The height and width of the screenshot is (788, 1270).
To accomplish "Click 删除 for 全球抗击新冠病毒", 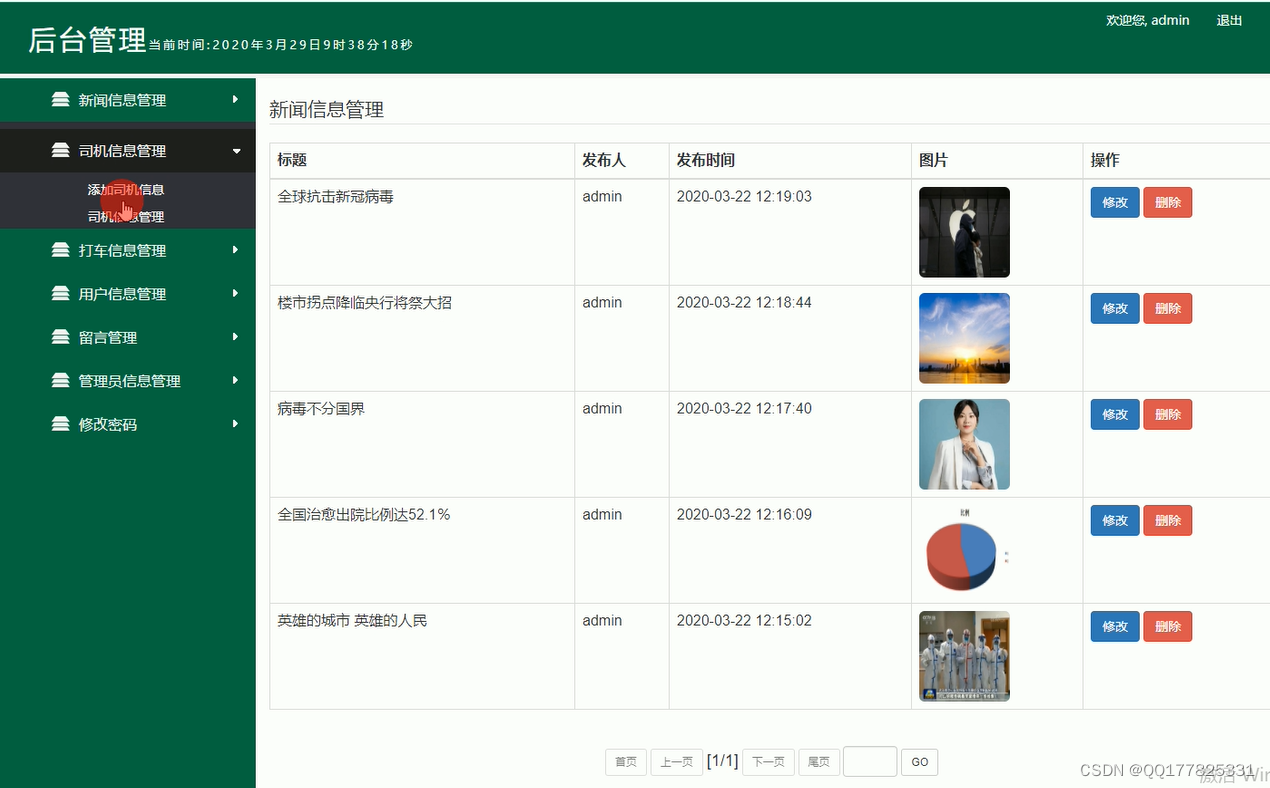I will point(1168,202).
